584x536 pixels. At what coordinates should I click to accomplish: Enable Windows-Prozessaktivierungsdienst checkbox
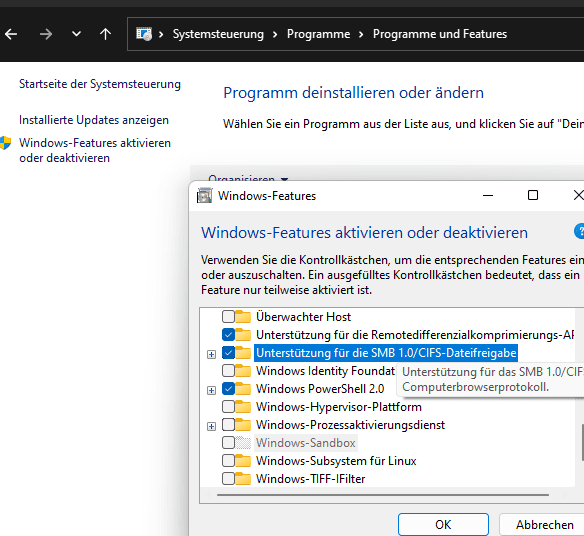228,424
